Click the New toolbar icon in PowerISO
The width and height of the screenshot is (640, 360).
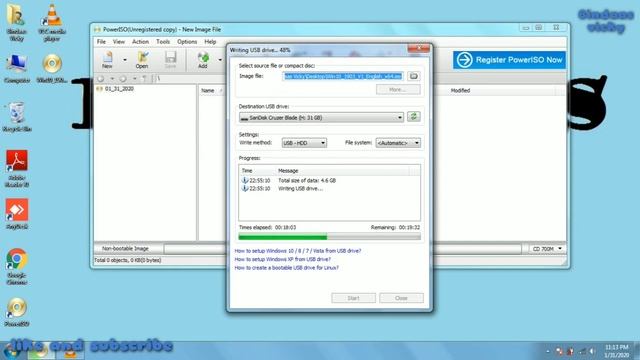(107, 60)
